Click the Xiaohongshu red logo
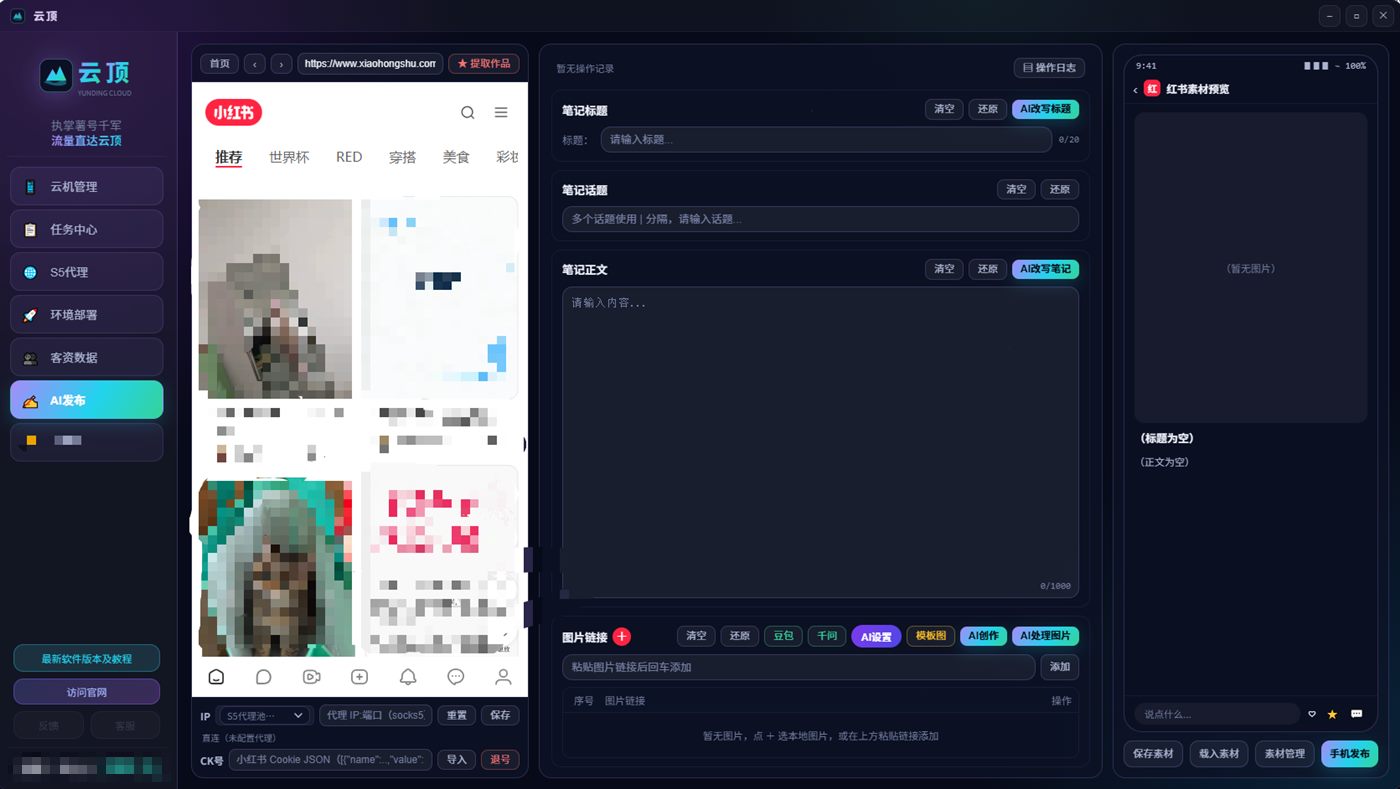The image size is (1400, 789). point(234,112)
